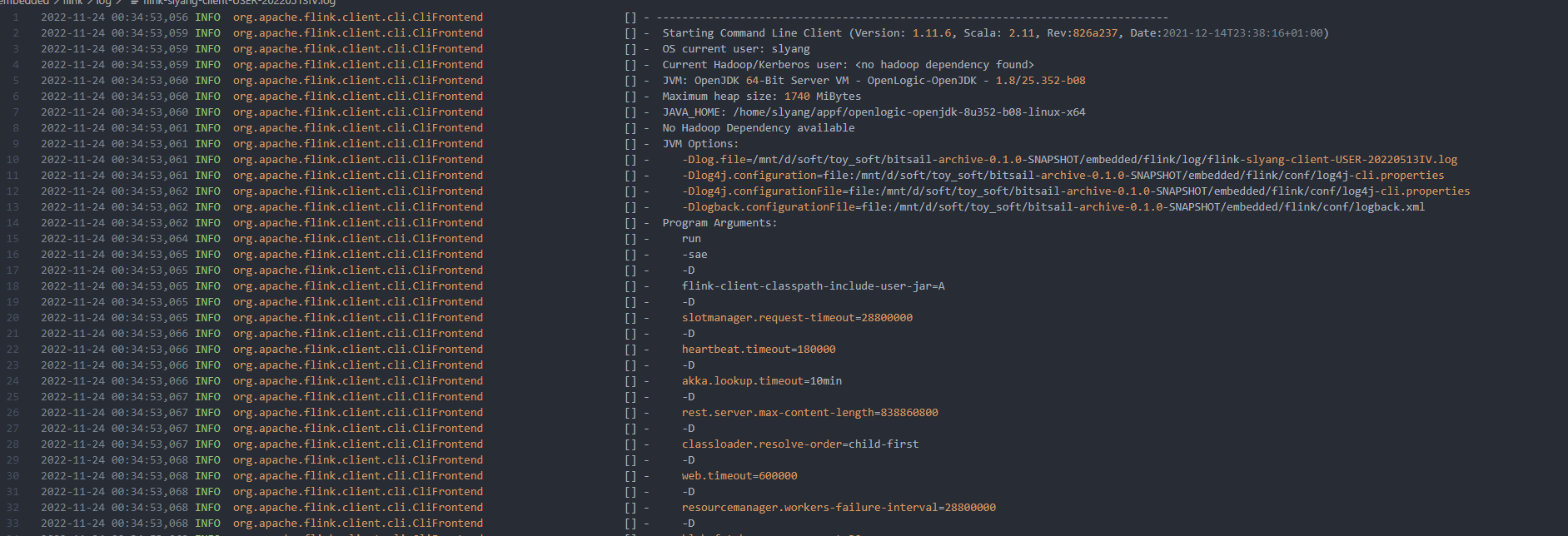
Task: Click the 'JVM Options:' text
Action: (700, 144)
